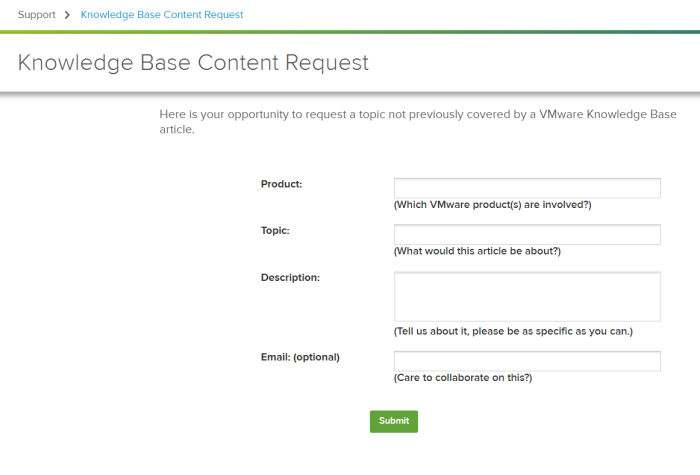Focus the optional Email input field
The image size is (700, 475).
pyautogui.click(x=527, y=361)
